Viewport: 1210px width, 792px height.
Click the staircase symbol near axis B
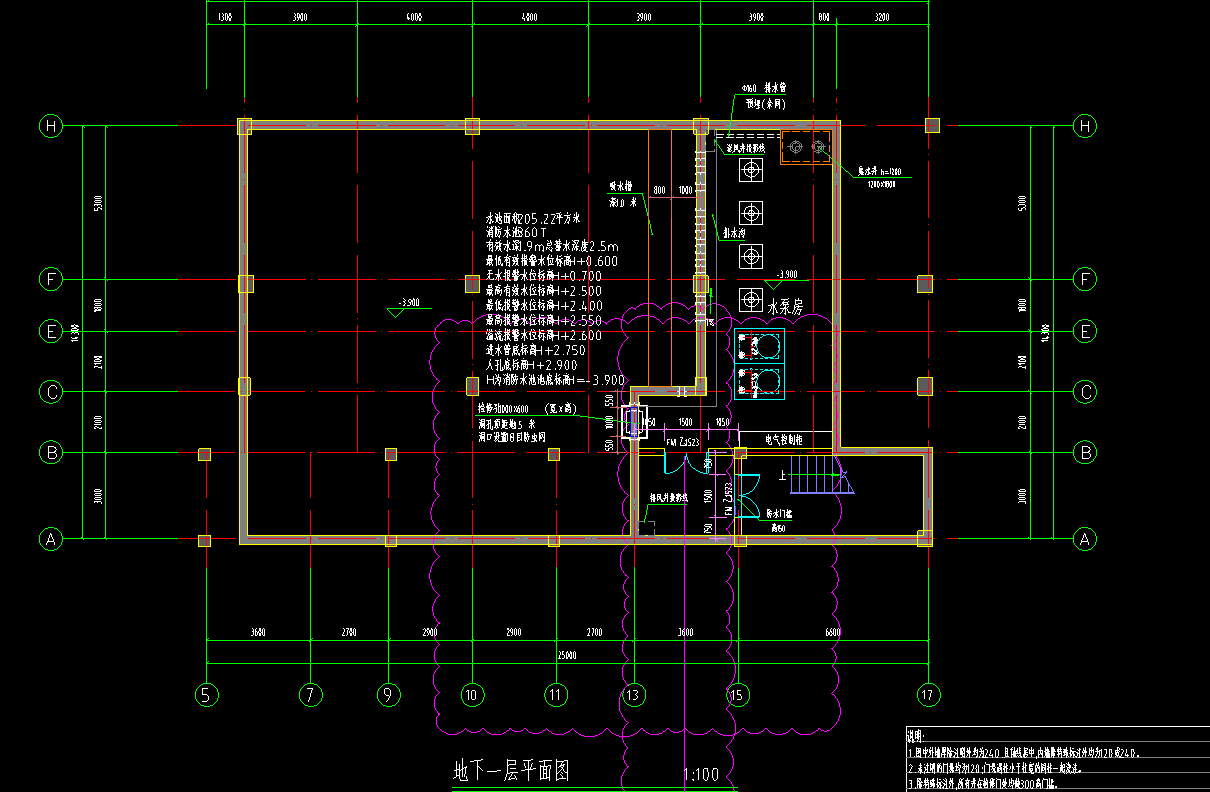(x=818, y=475)
